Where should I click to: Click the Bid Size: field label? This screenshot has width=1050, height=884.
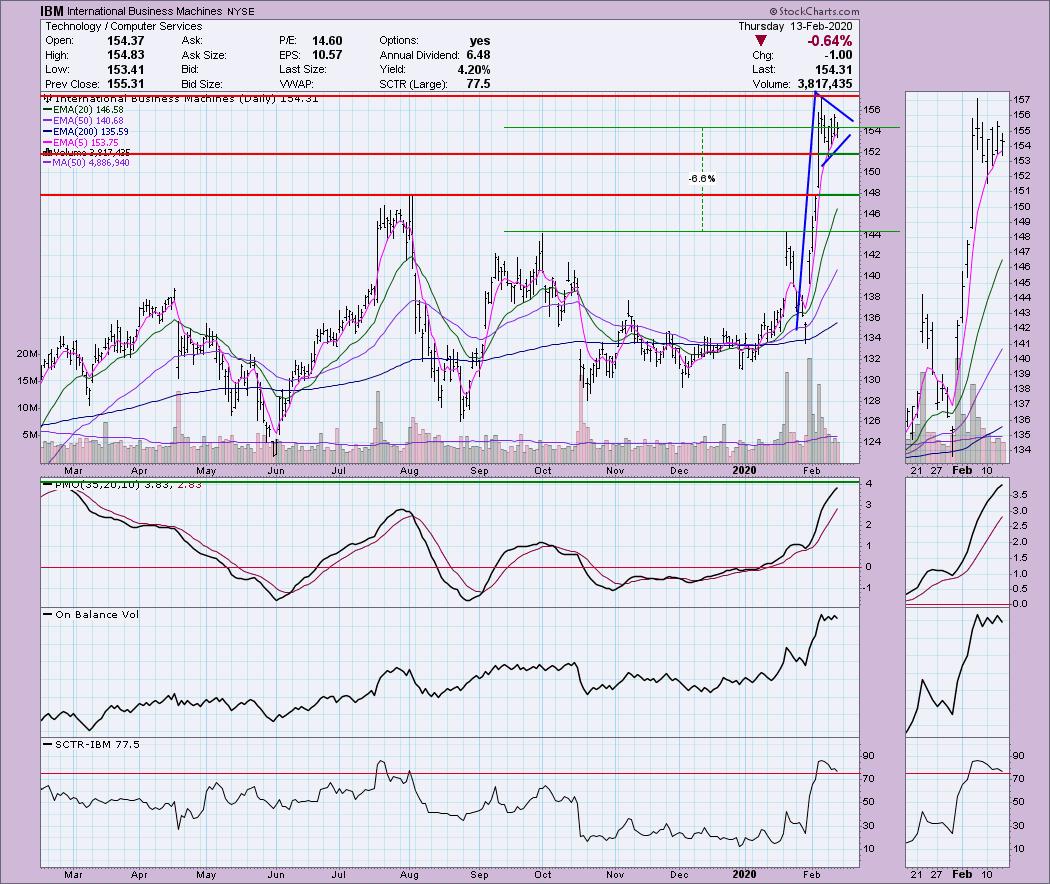pos(202,84)
